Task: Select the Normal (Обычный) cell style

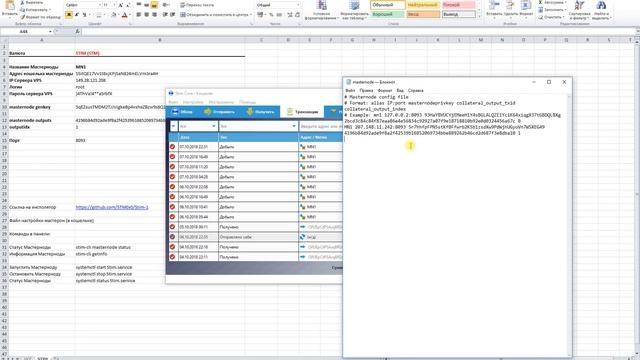Action: pos(388,5)
